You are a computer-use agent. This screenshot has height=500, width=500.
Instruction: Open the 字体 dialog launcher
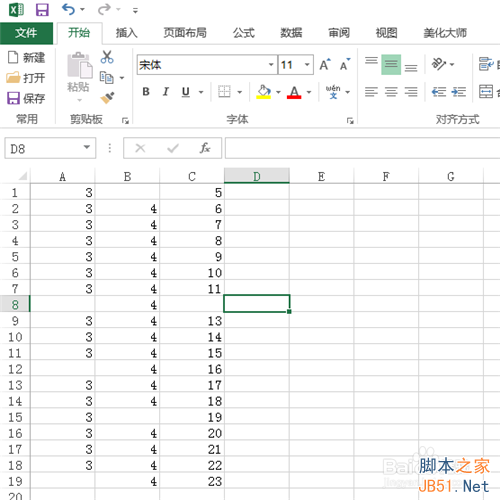click(x=350, y=121)
